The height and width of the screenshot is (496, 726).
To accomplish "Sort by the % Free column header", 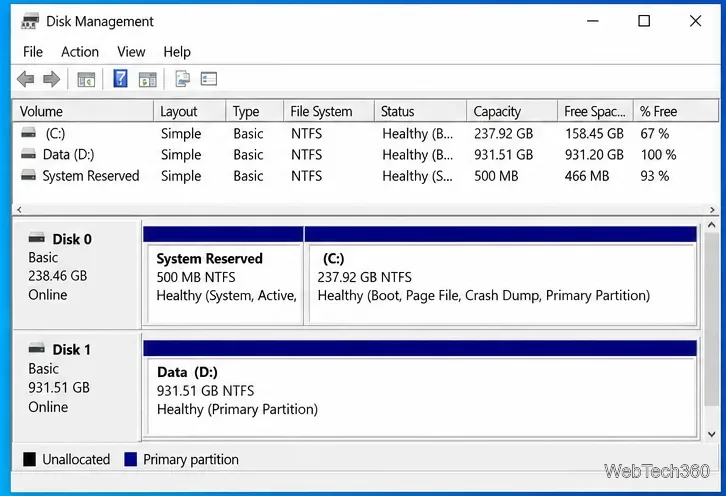I will 675,111.
